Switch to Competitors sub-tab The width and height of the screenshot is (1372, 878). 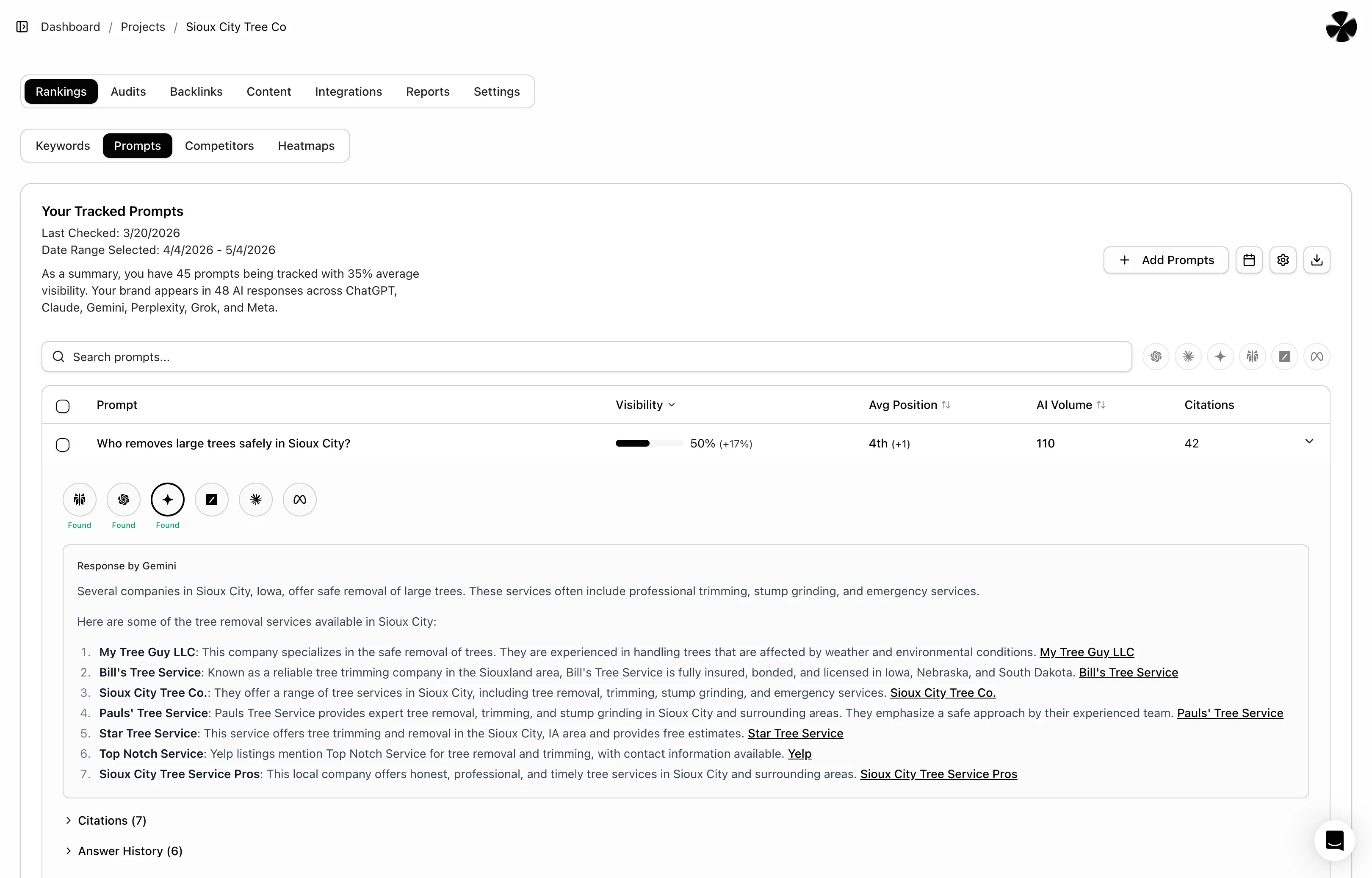coord(219,146)
